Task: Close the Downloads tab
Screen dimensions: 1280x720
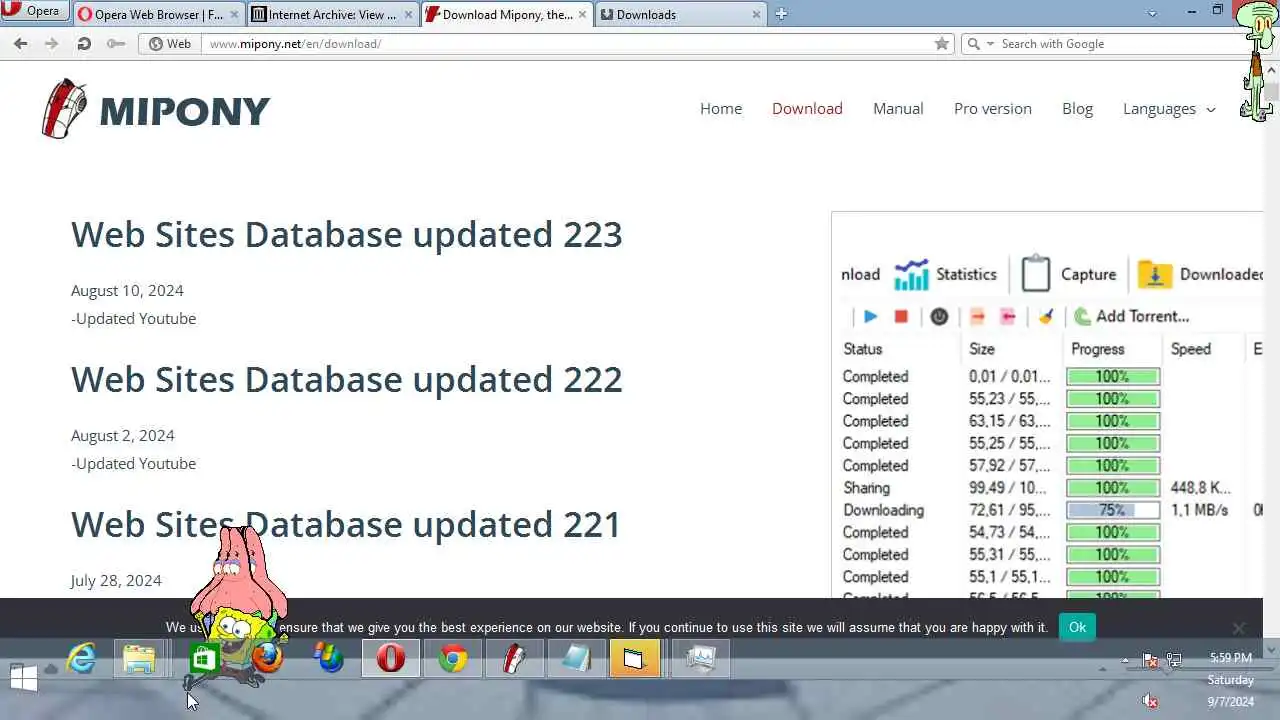Action: (x=756, y=15)
